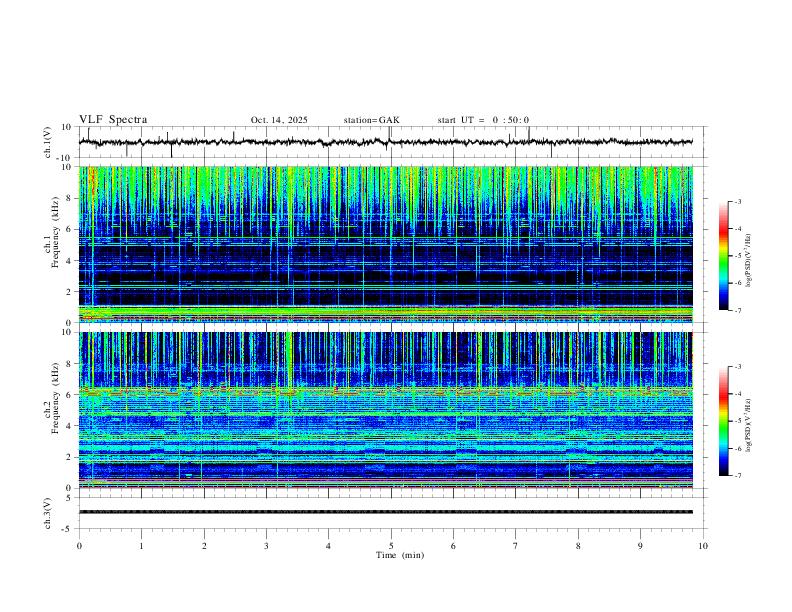
Task: Click the "VLF Spectra" plot title
Action: pyautogui.click(x=113, y=120)
